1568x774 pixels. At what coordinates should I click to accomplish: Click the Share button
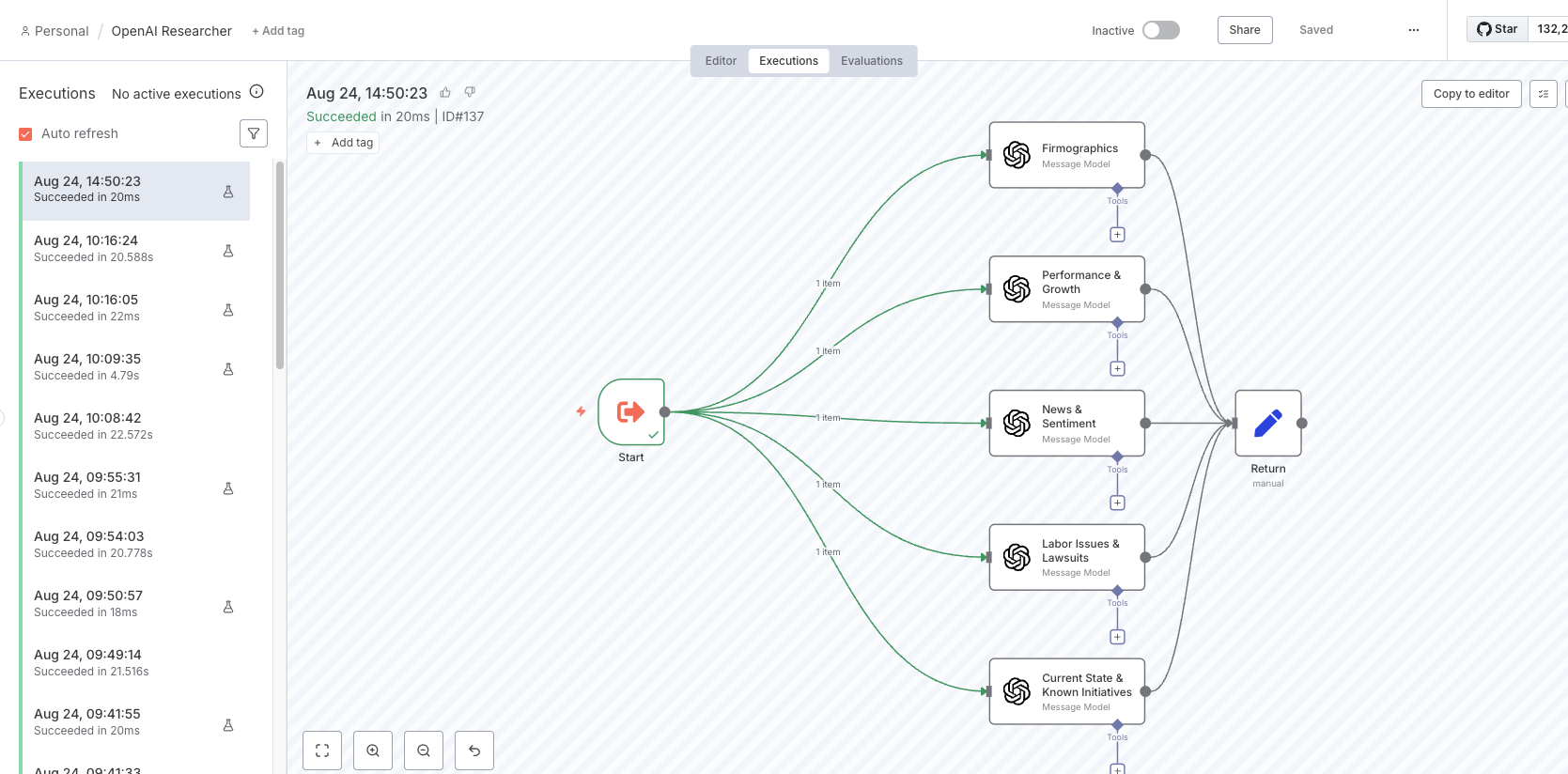point(1244,30)
